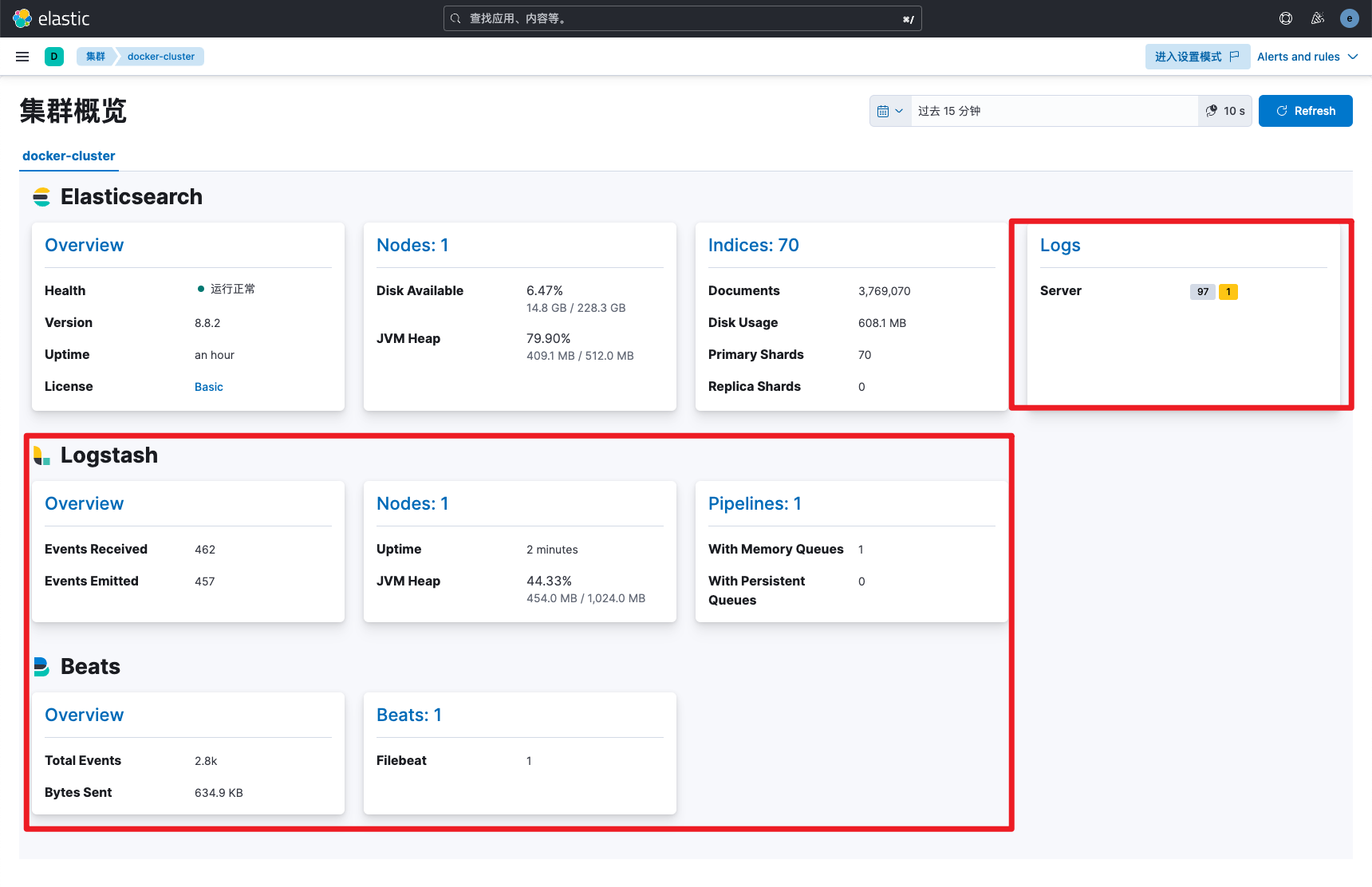Open the Logstash Overview link
Viewport: 1372px width, 887px height.
tap(85, 504)
